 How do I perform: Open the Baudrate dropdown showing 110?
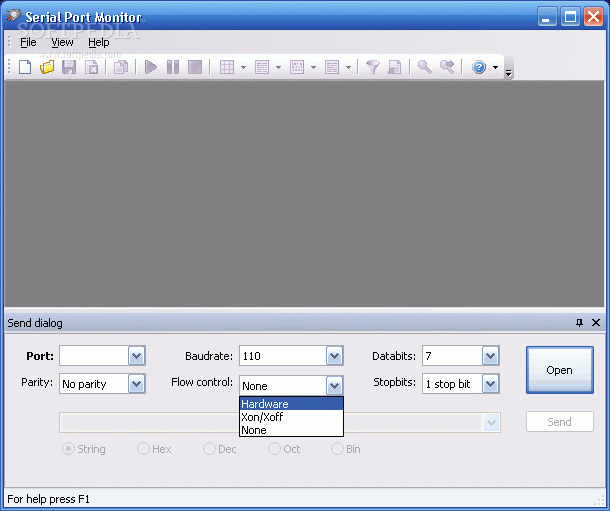click(335, 355)
